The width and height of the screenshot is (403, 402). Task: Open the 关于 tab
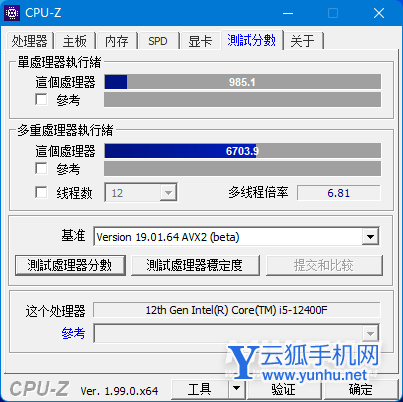[x=303, y=41]
